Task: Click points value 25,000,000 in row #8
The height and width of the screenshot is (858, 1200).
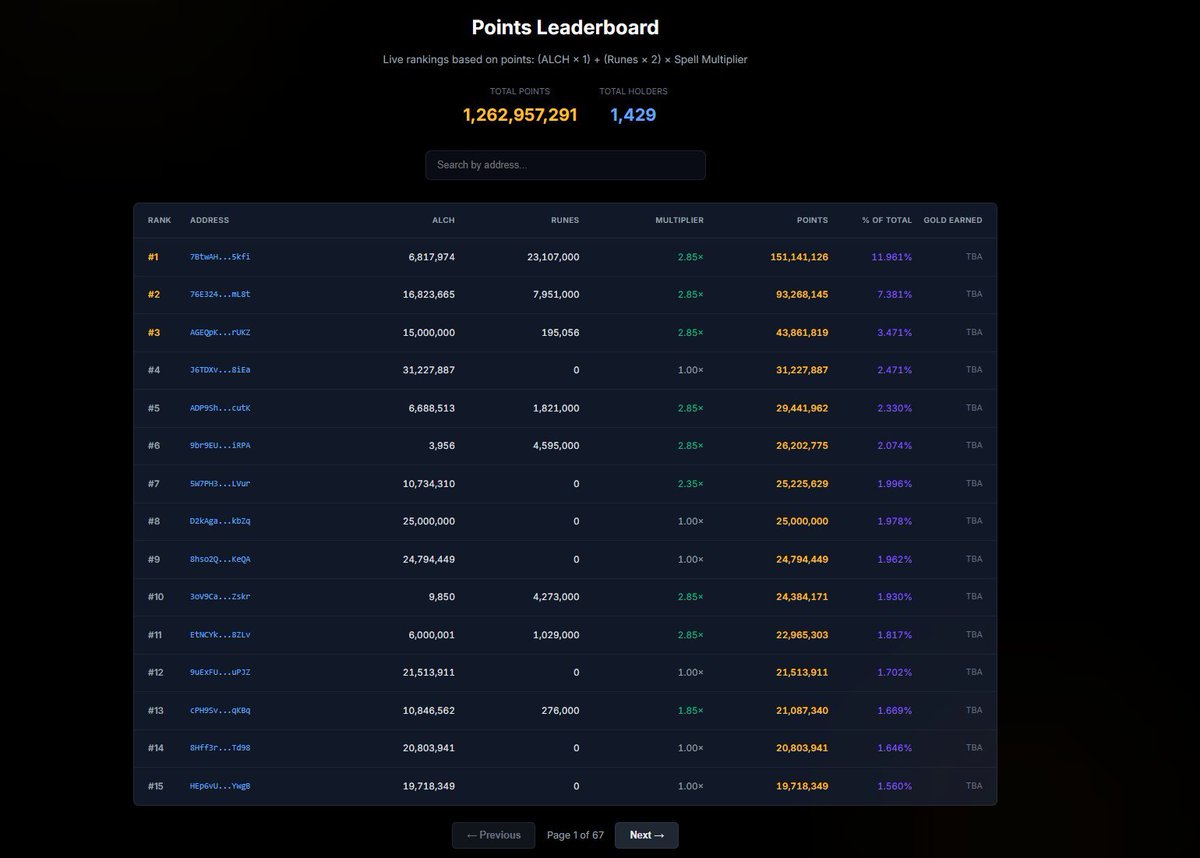Action: [801, 521]
